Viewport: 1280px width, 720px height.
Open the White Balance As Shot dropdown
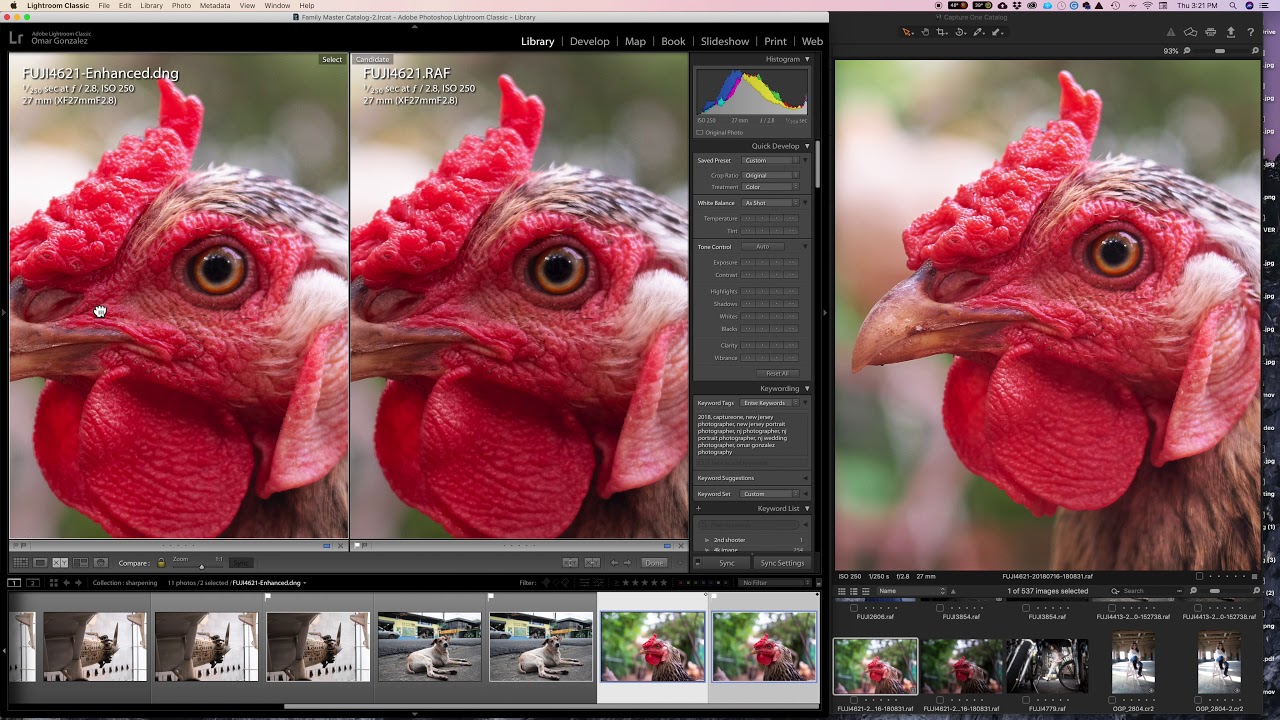(770, 203)
